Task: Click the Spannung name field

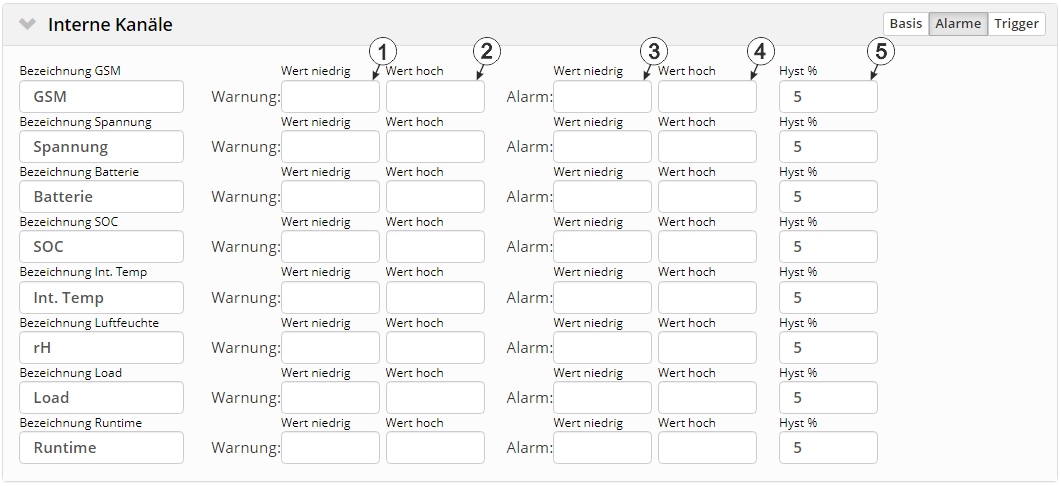Action: 101,147
